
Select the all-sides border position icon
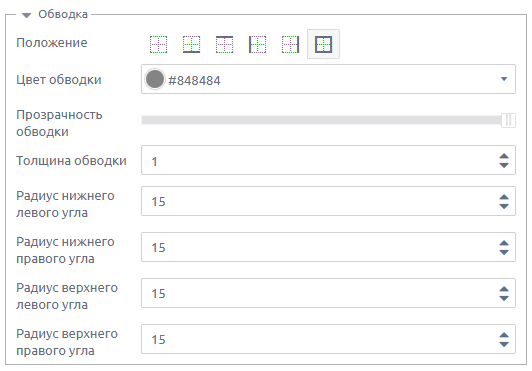(x=323, y=44)
